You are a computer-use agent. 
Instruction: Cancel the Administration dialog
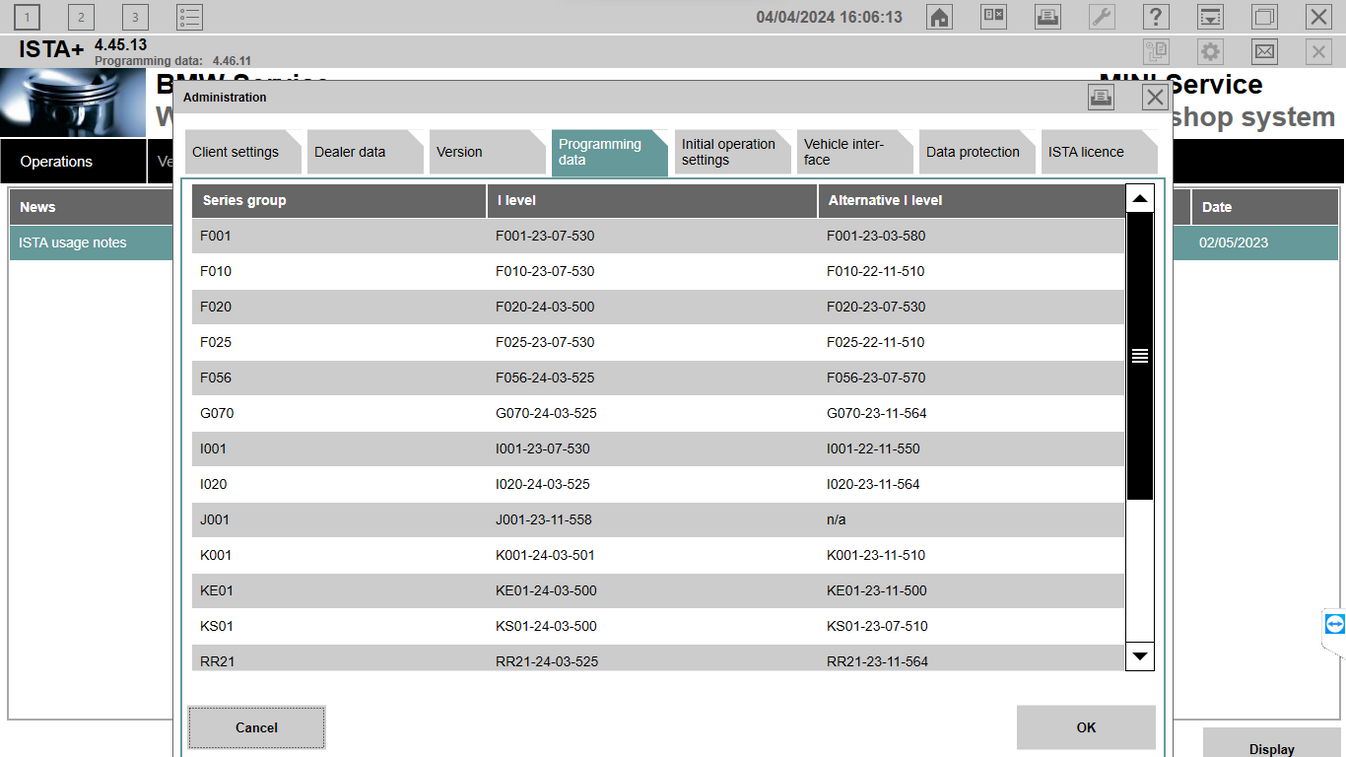pos(256,727)
